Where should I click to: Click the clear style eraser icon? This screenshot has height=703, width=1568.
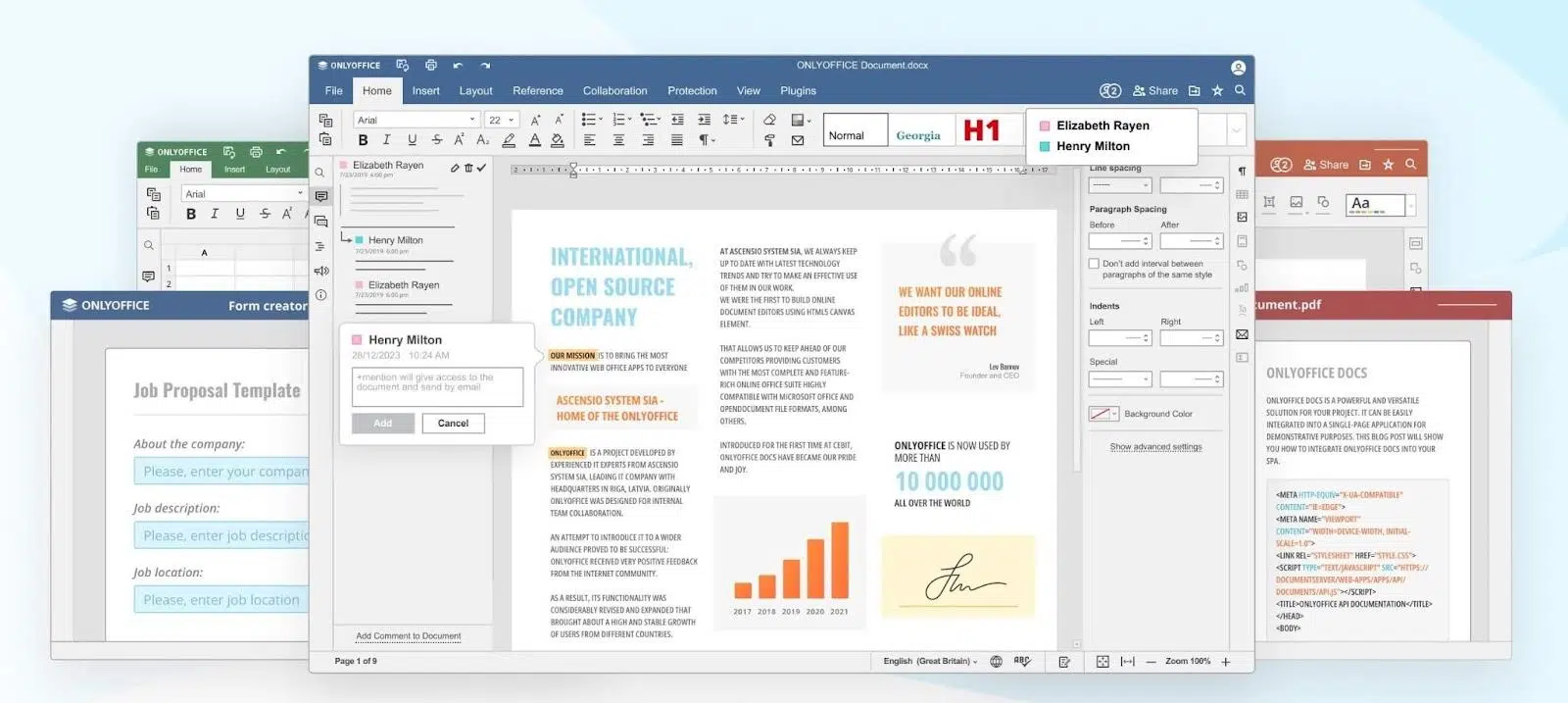[769, 120]
